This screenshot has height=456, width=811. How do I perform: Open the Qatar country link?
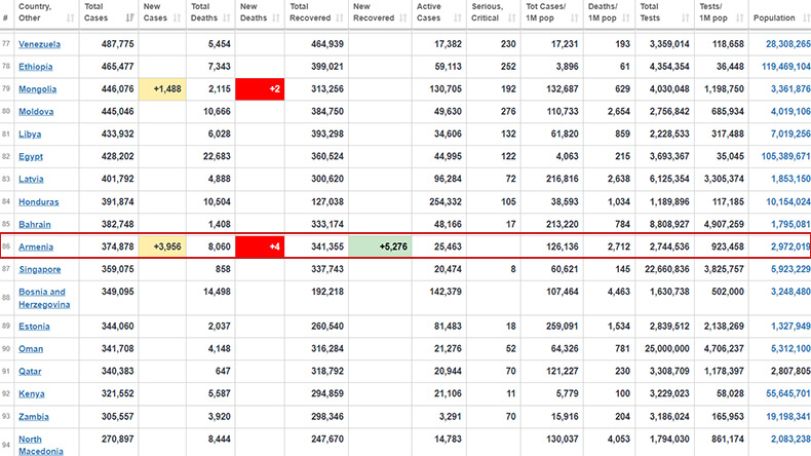click(x=29, y=371)
